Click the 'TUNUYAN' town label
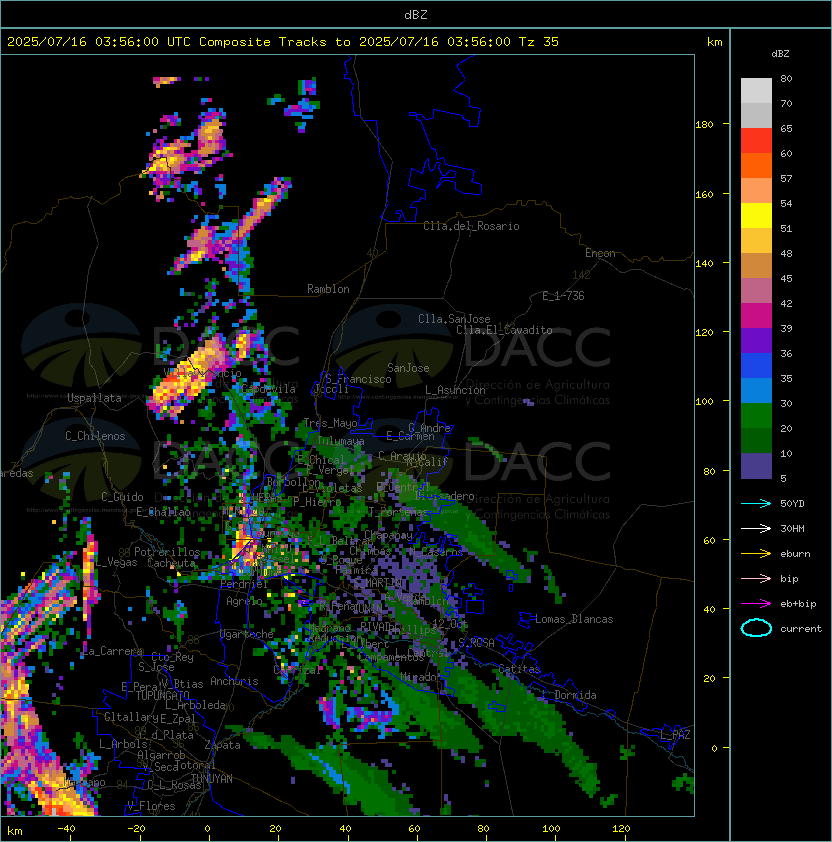Screen dimensions: 832x842 pos(212,779)
